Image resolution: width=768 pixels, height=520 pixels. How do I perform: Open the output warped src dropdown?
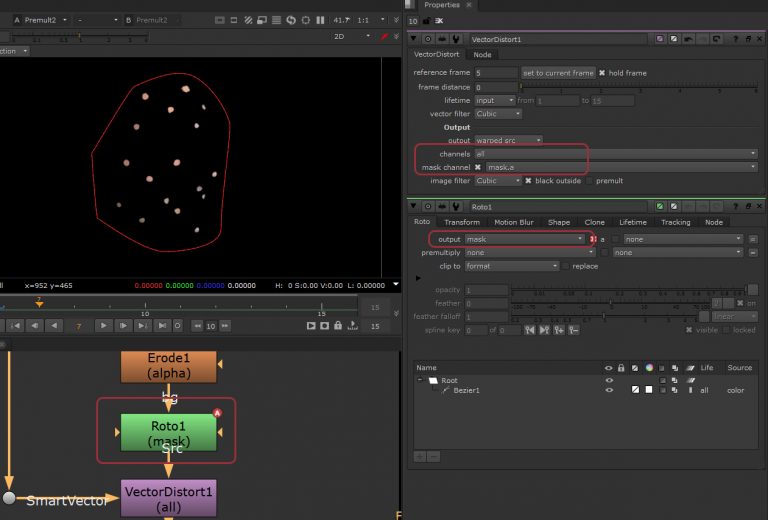[x=508, y=141]
